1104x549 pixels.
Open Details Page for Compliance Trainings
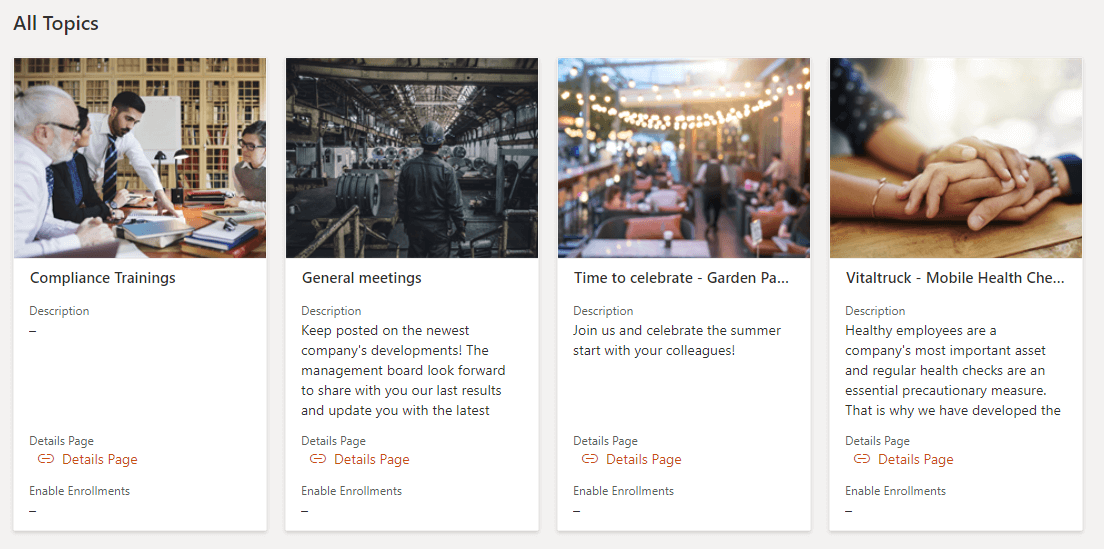click(100, 460)
